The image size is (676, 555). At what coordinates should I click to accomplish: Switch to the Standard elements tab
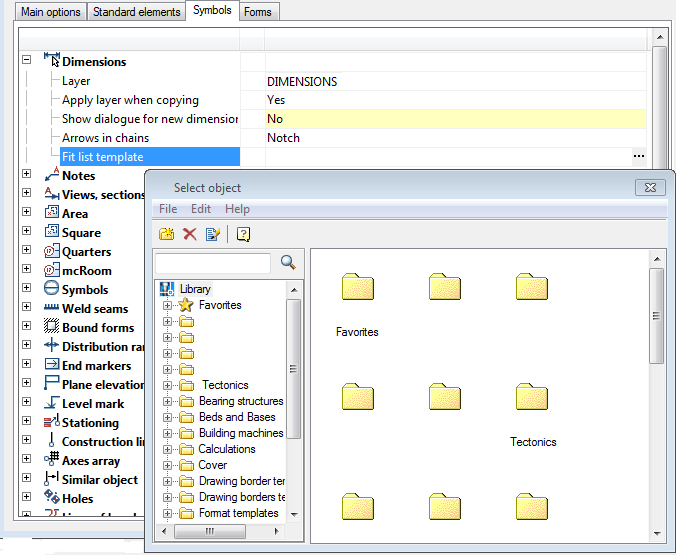tap(136, 12)
